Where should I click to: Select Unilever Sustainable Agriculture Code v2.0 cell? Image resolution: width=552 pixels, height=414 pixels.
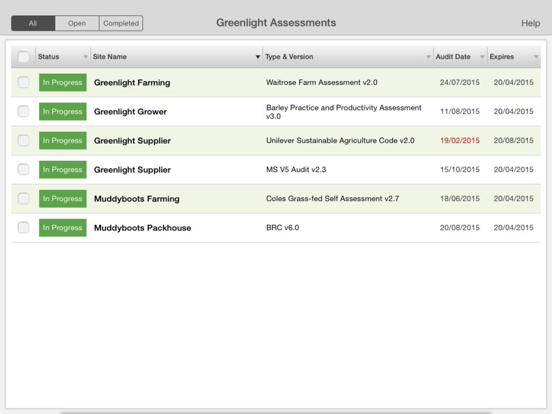click(340, 140)
